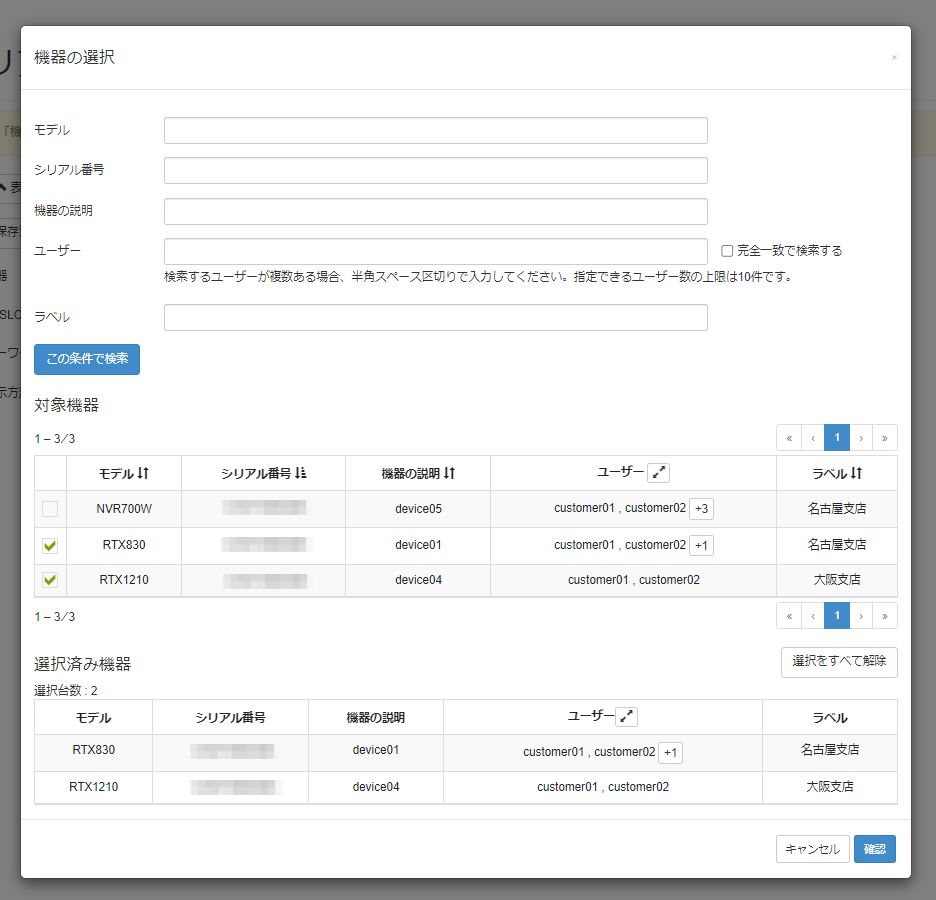Viewport: 936px width, 900px height.
Task: Go to last page in device pagination
Action: (884, 437)
